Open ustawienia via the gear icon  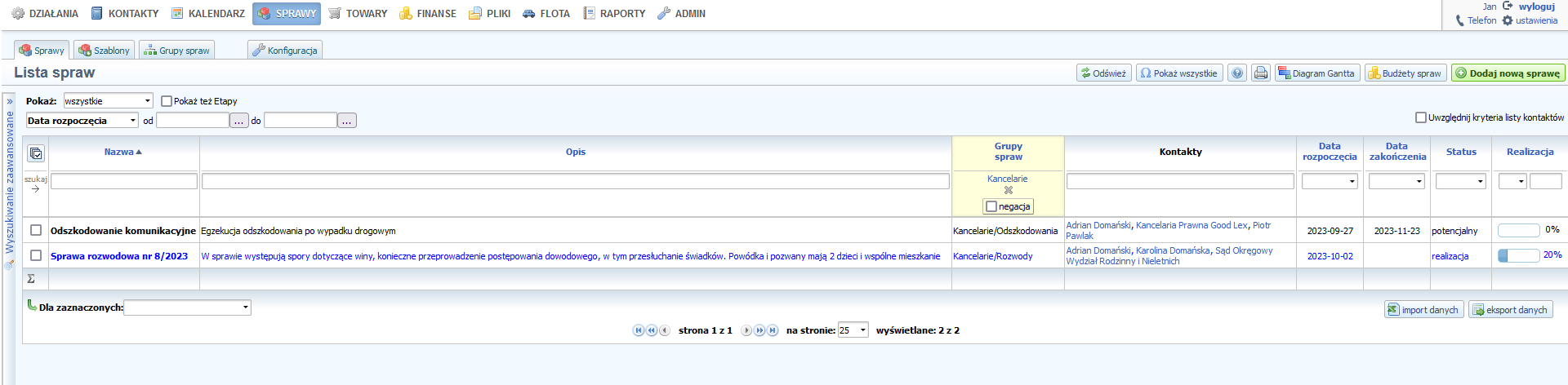point(1508,20)
